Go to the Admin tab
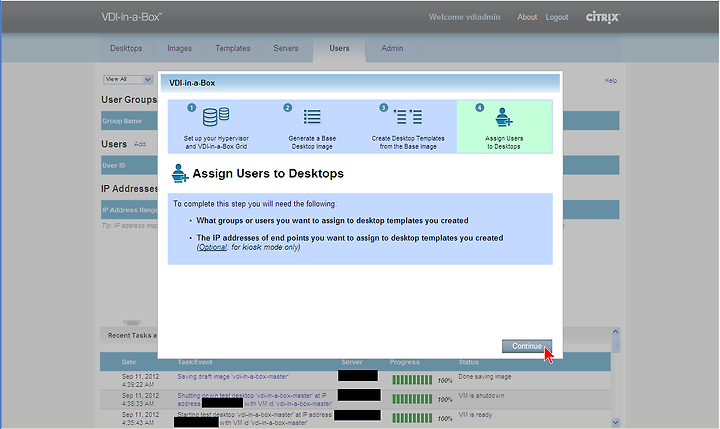This screenshot has height=429, width=720. click(392, 48)
